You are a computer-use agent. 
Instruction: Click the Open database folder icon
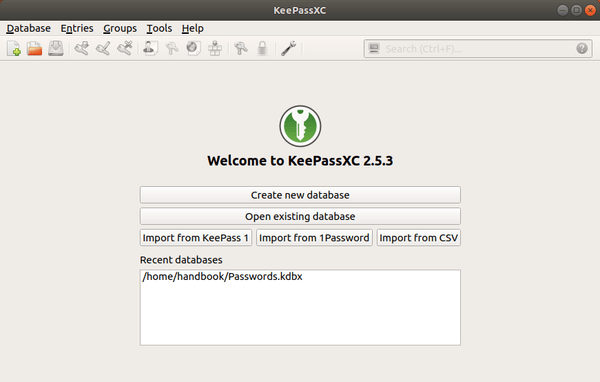34,49
